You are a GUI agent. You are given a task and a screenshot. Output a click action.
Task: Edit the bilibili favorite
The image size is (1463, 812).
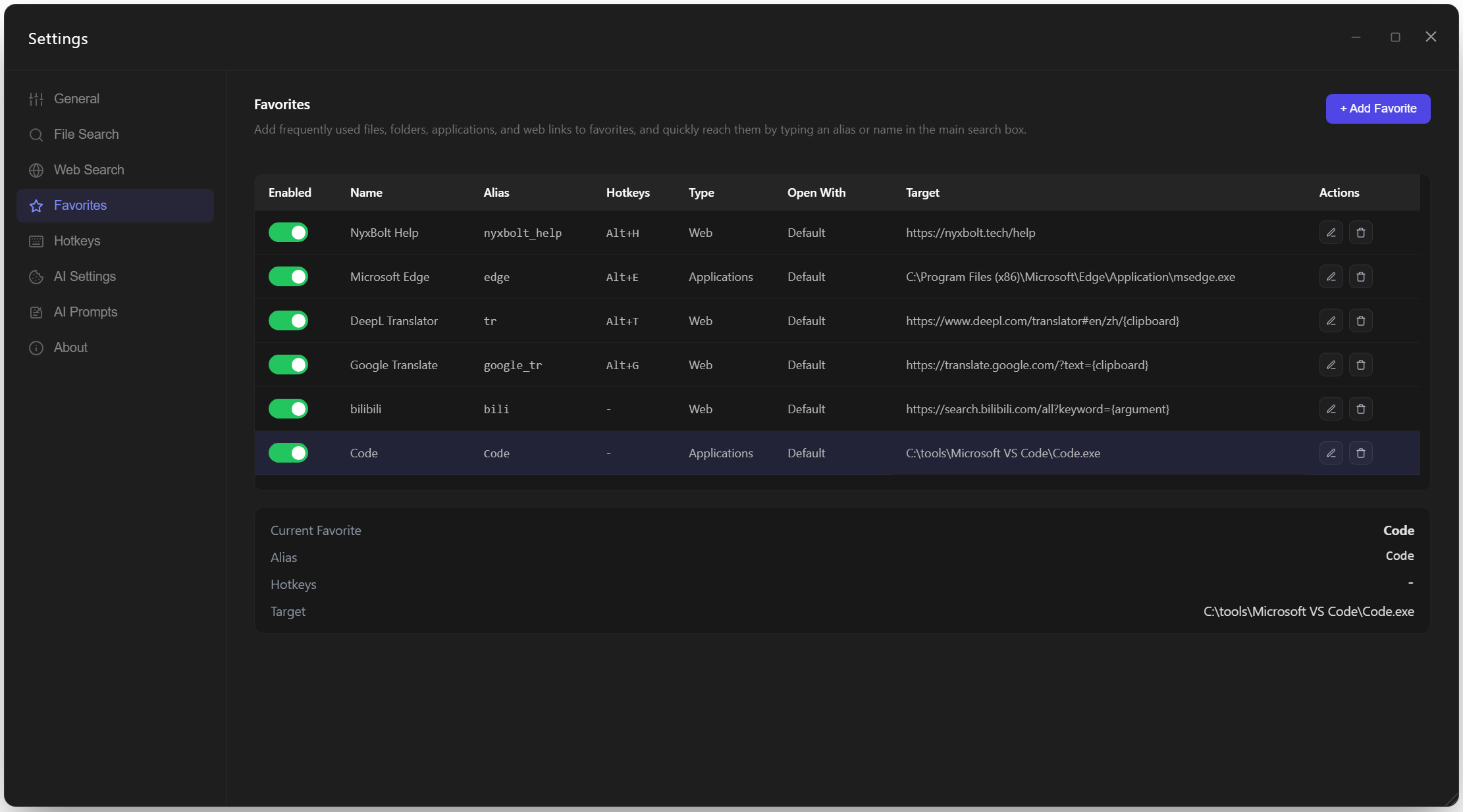1331,409
